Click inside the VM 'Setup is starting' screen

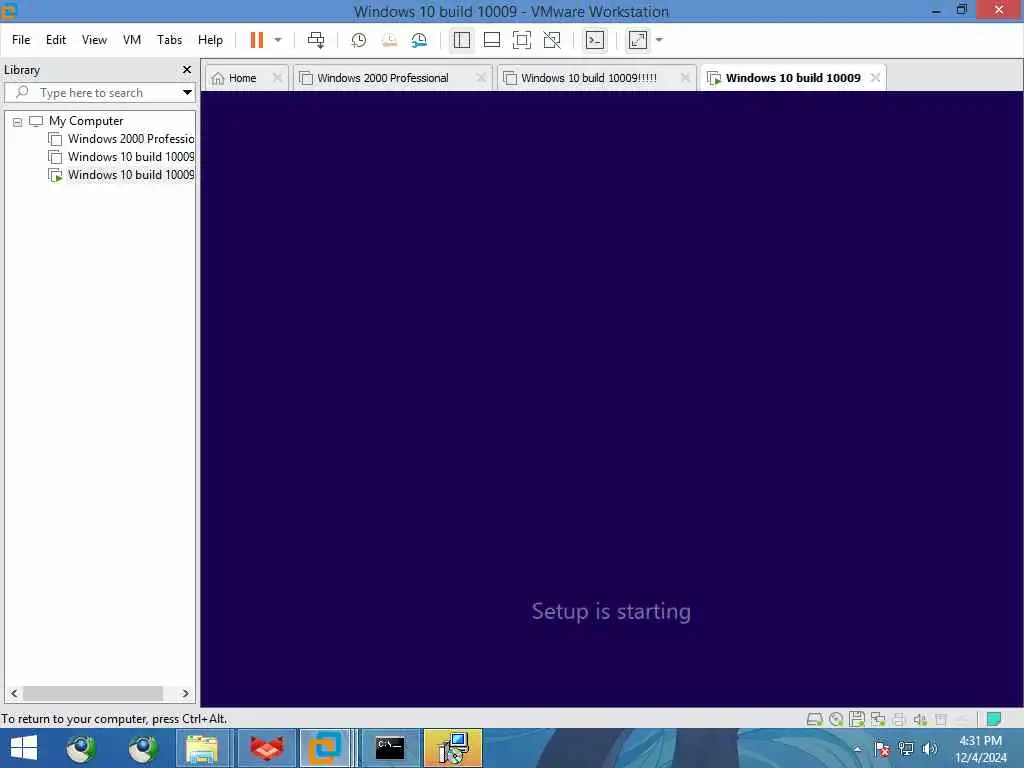(611, 399)
